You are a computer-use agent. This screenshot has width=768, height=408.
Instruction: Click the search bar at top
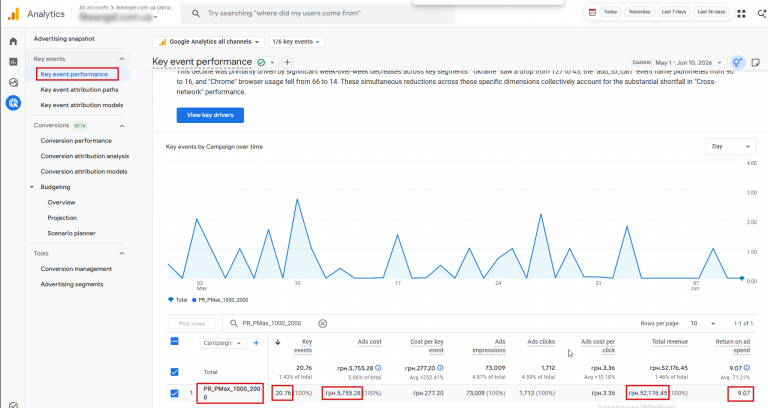coord(317,13)
